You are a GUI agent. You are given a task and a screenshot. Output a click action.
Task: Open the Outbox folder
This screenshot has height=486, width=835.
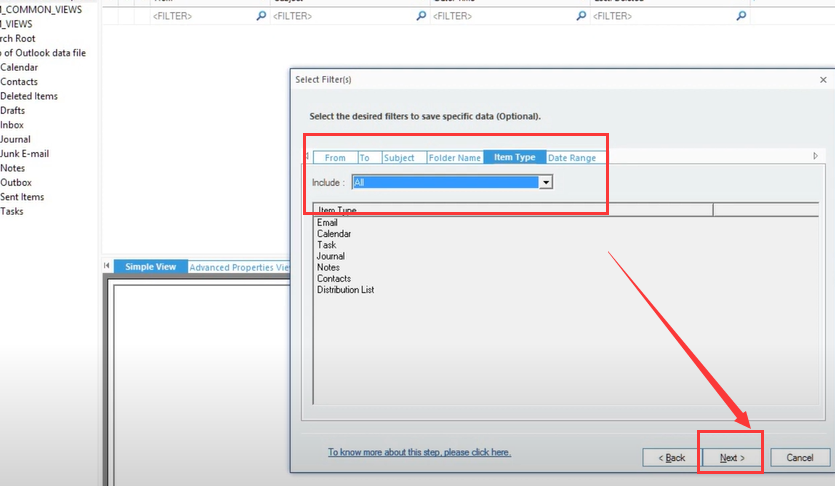16,182
